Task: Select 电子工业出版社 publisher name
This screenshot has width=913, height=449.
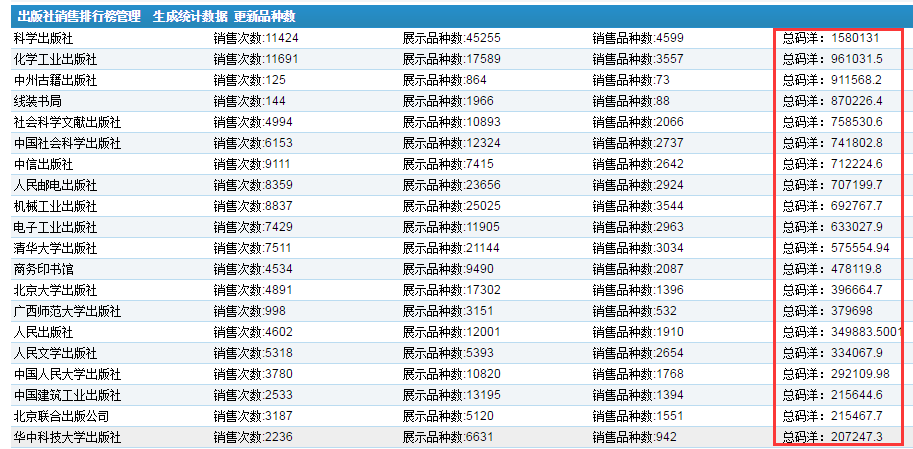Action: (55, 227)
